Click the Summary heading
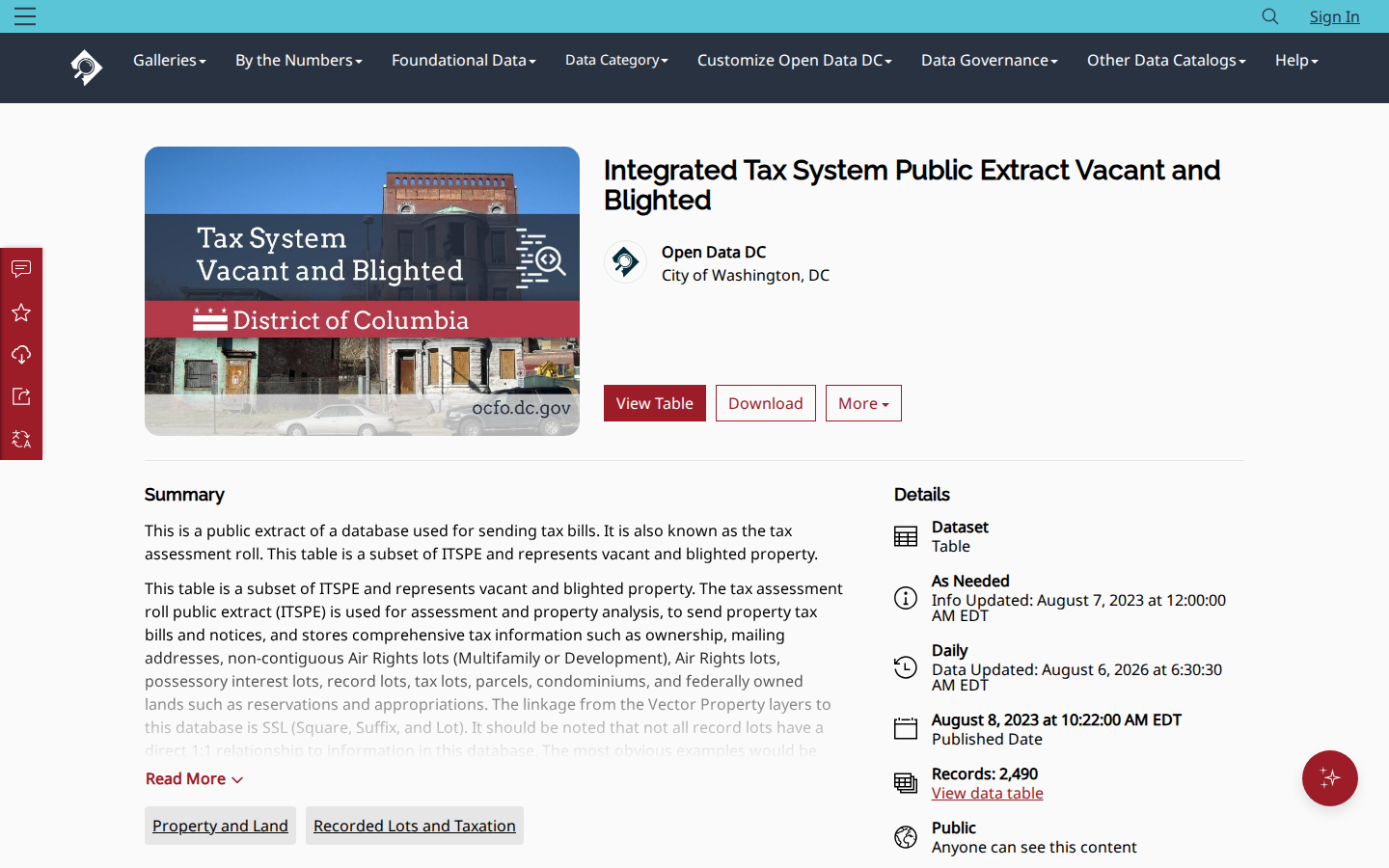 point(184,495)
